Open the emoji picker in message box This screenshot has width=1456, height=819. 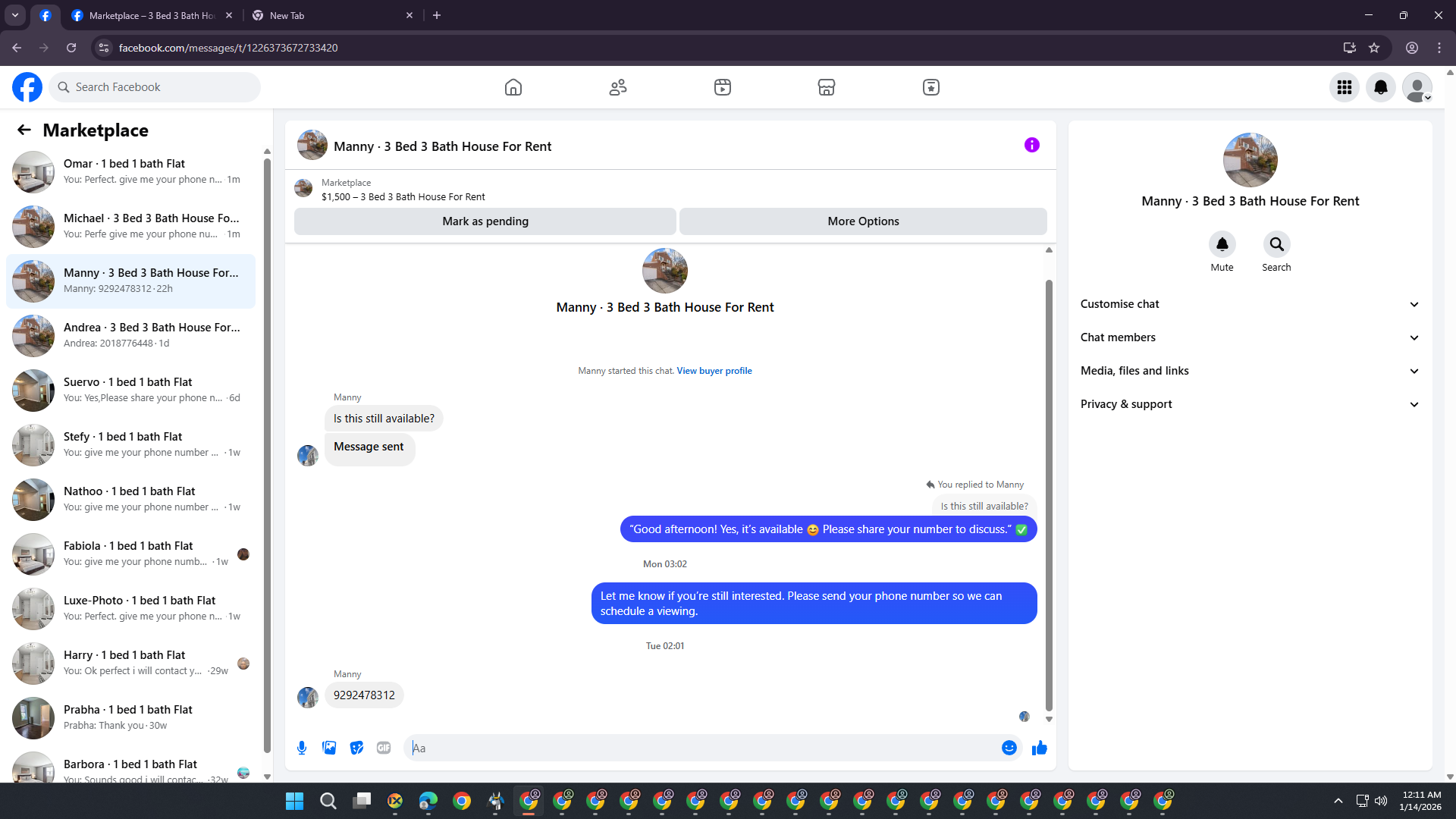(1009, 748)
